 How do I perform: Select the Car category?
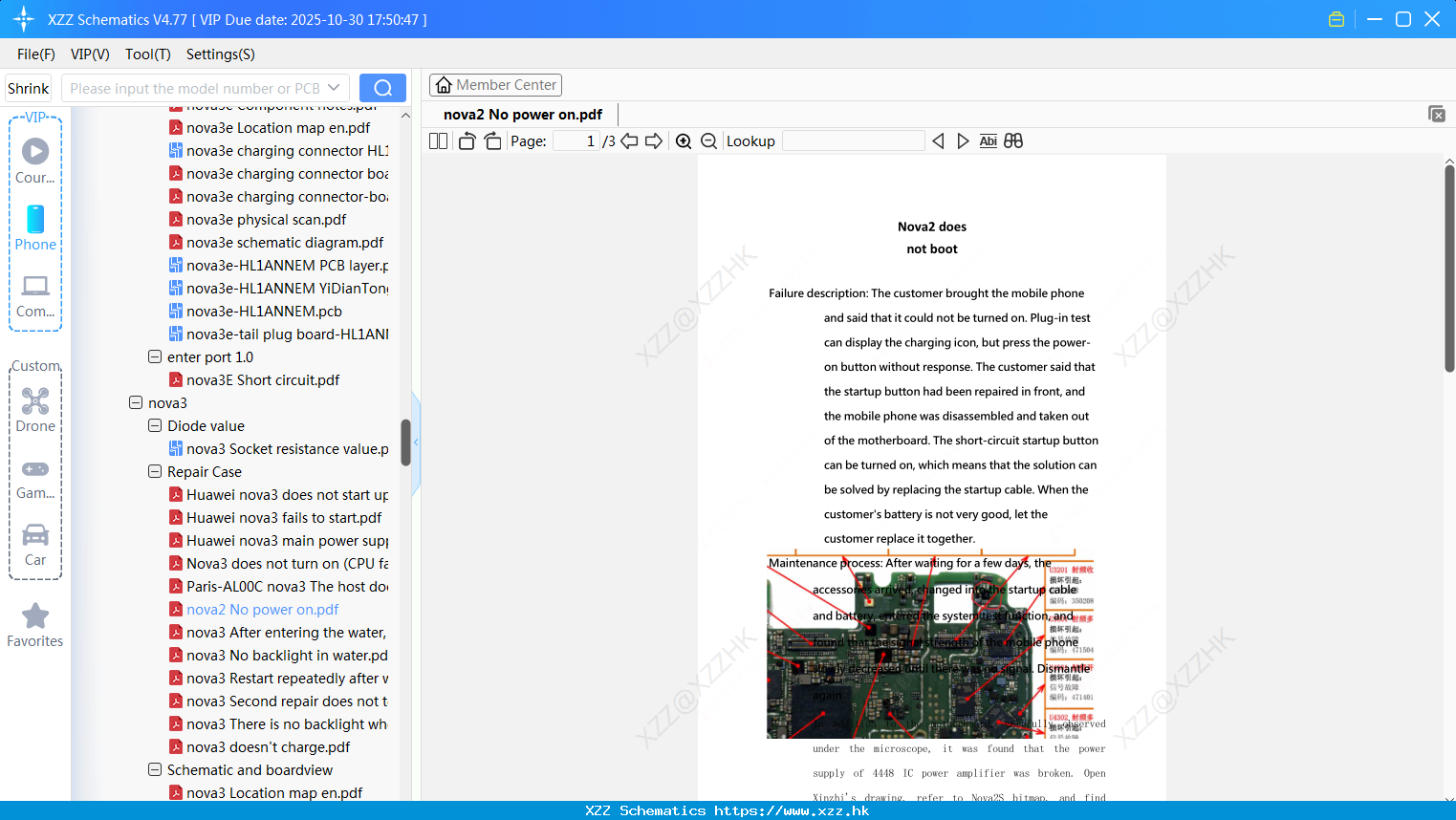click(35, 544)
